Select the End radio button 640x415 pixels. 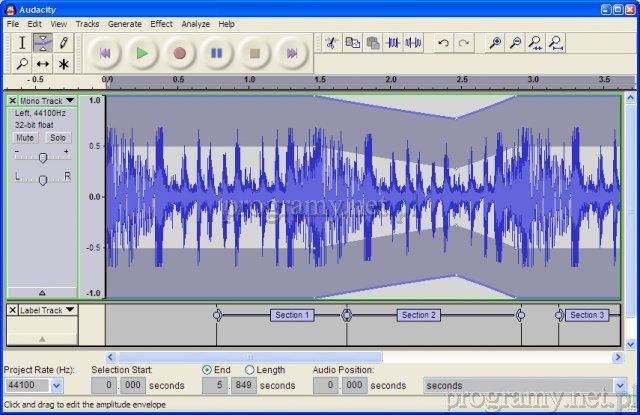pyautogui.click(x=207, y=370)
